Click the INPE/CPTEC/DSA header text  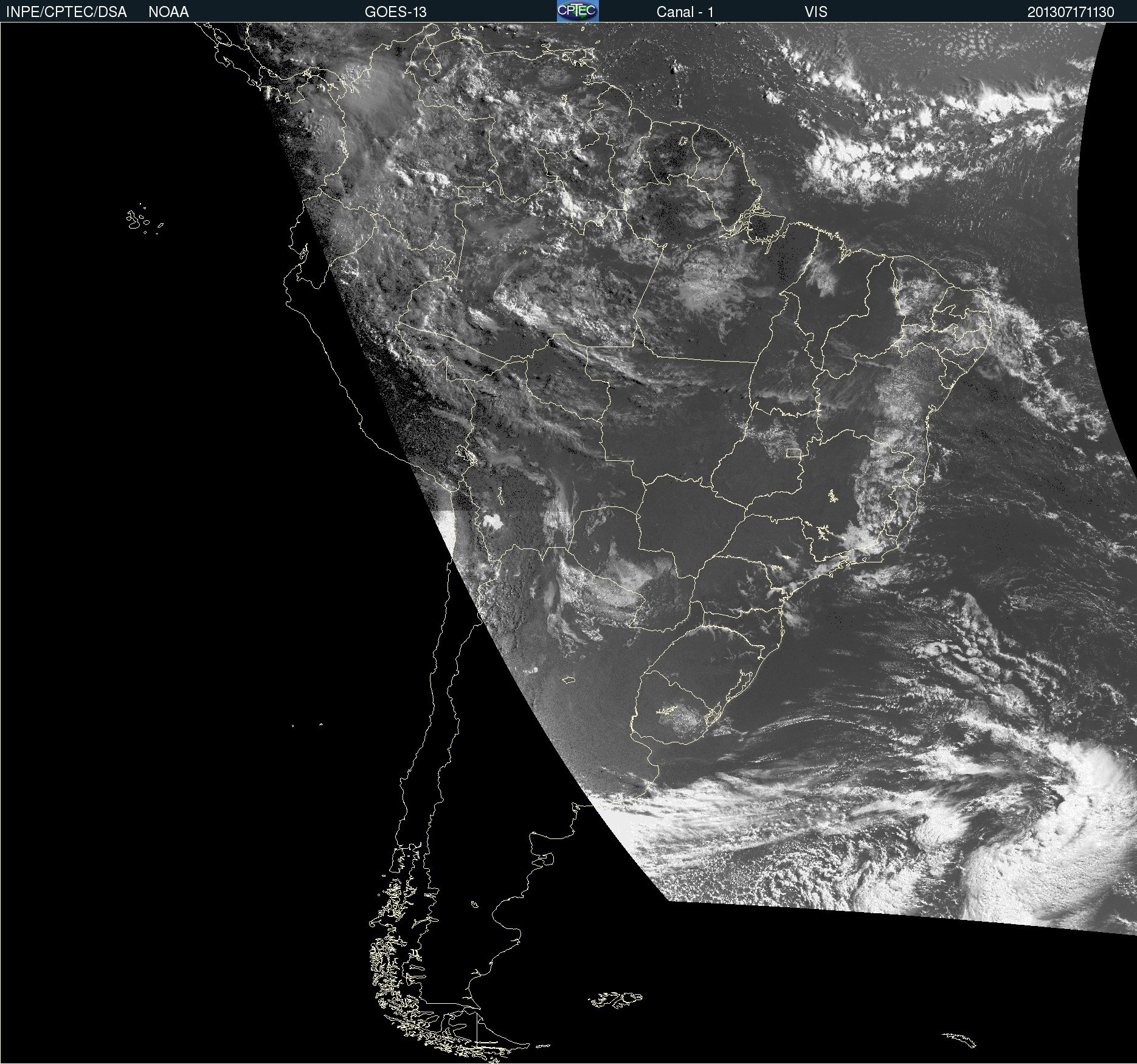pyautogui.click(x=66, y=12)
